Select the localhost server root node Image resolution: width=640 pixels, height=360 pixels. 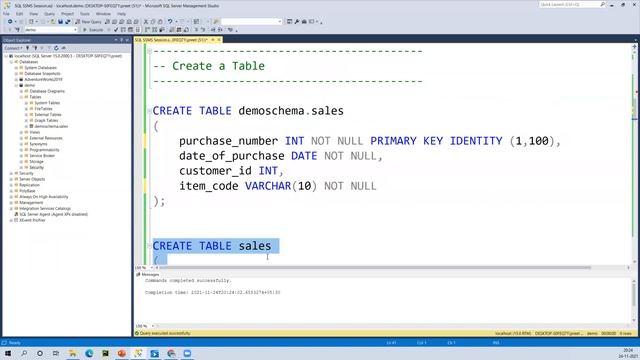(x=67, y=56)
